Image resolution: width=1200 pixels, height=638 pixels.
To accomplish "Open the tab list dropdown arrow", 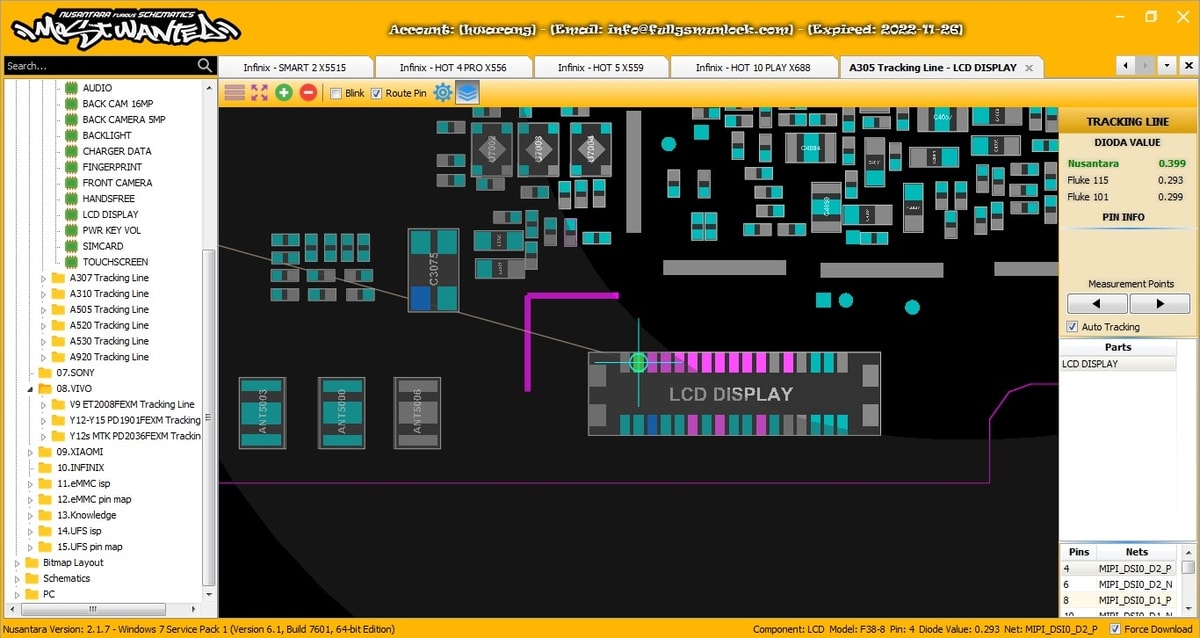I will coord(1167,66).
